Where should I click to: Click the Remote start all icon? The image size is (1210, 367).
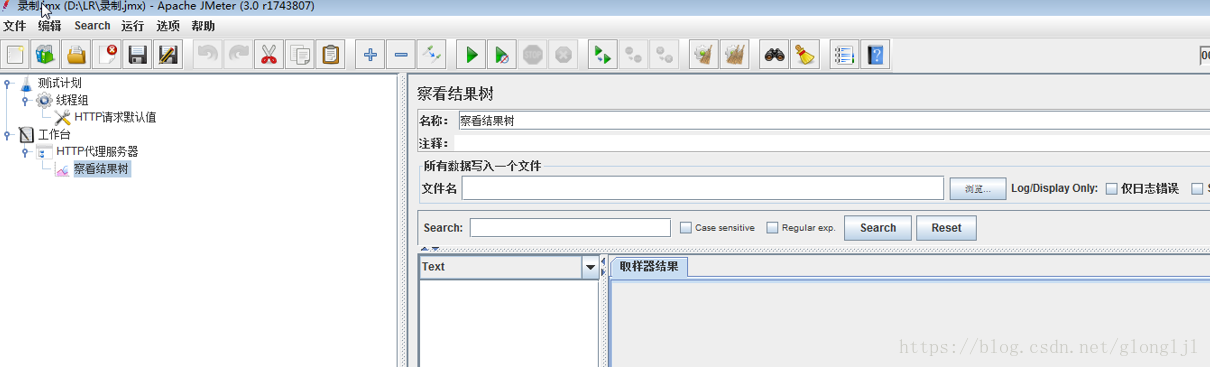click(602, 54)
